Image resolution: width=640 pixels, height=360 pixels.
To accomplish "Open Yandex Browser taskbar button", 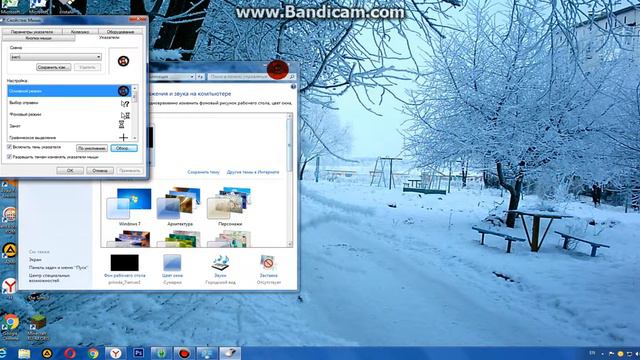I will pyautogui.click(x=116, y=353).
